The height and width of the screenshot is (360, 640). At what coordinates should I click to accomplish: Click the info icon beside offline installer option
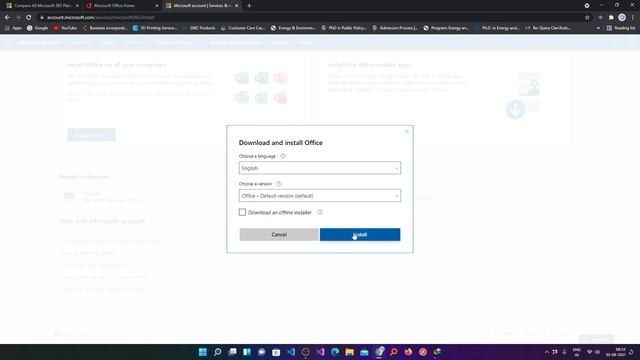[x=320, y=212]
